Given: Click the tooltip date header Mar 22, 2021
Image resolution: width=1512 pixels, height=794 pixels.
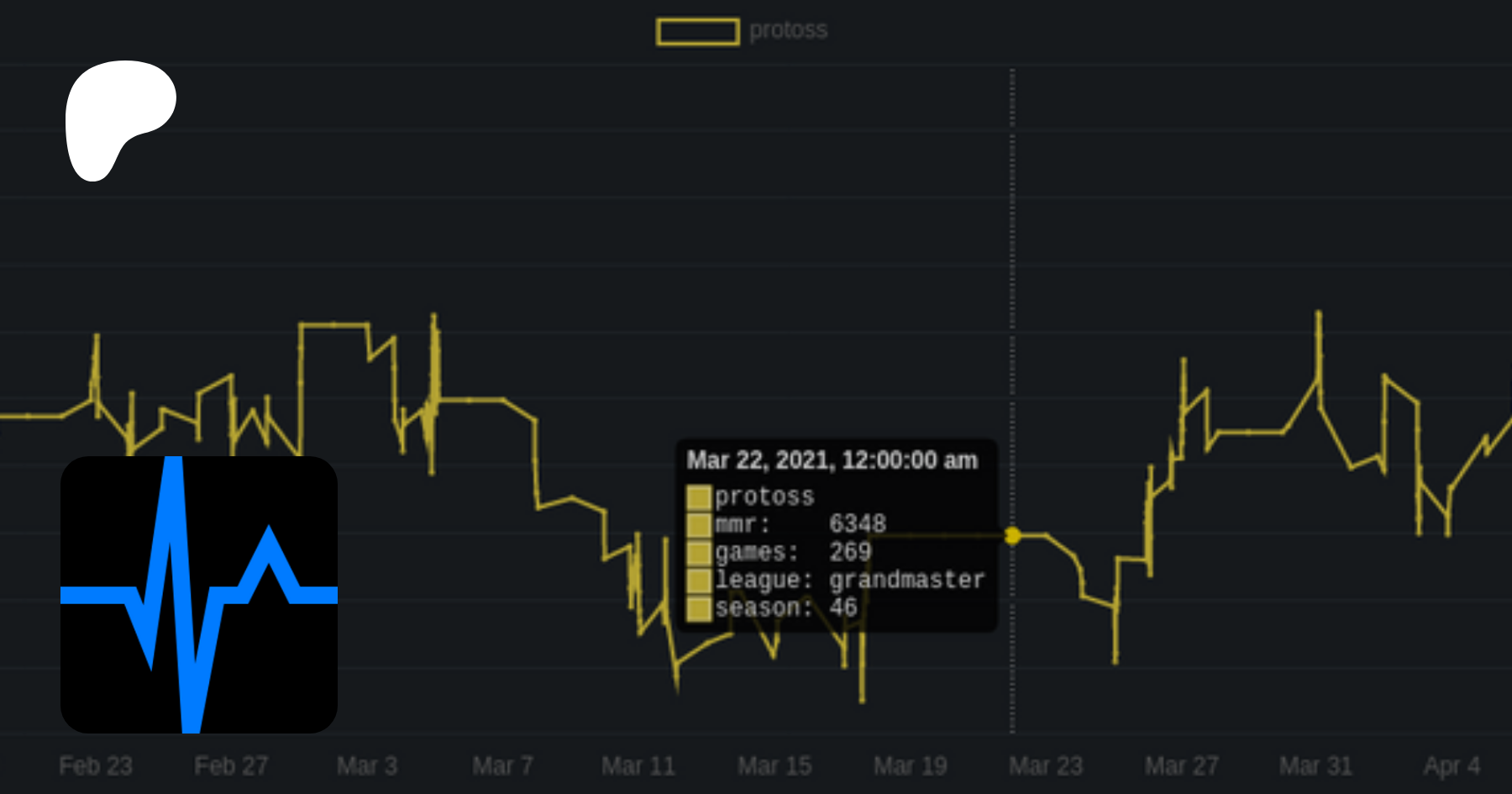Looking at the screenshot, I should pos(832,460).
